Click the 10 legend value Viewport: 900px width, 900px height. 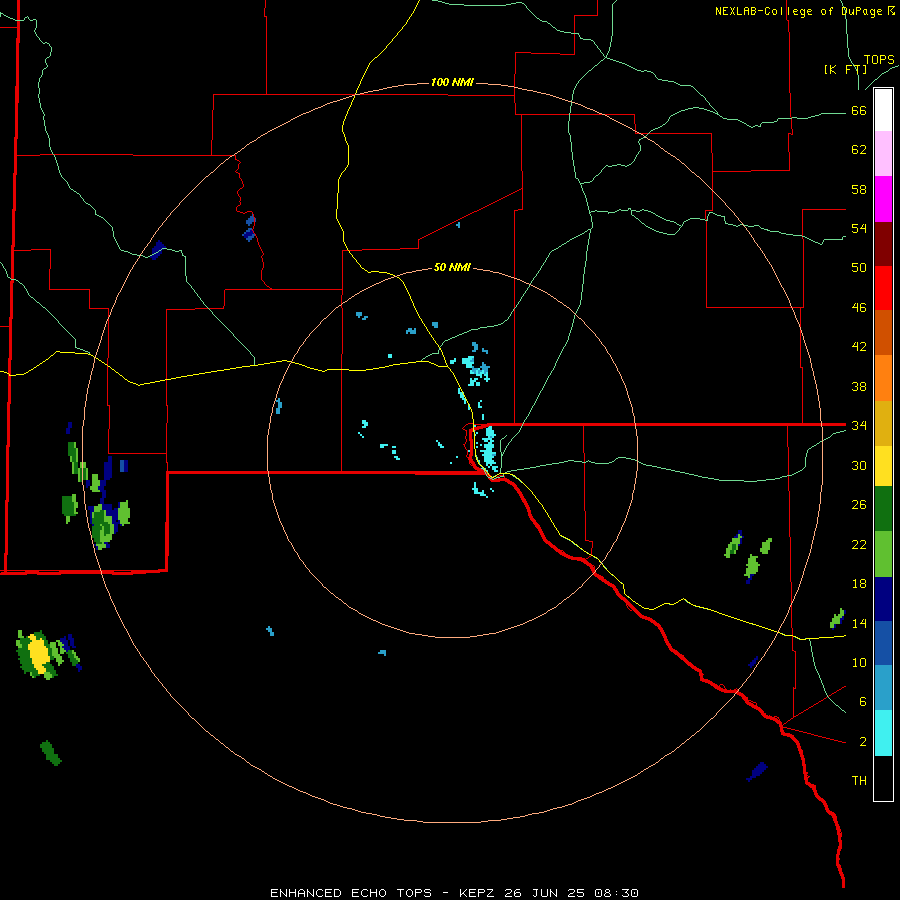tap(859, 663)
